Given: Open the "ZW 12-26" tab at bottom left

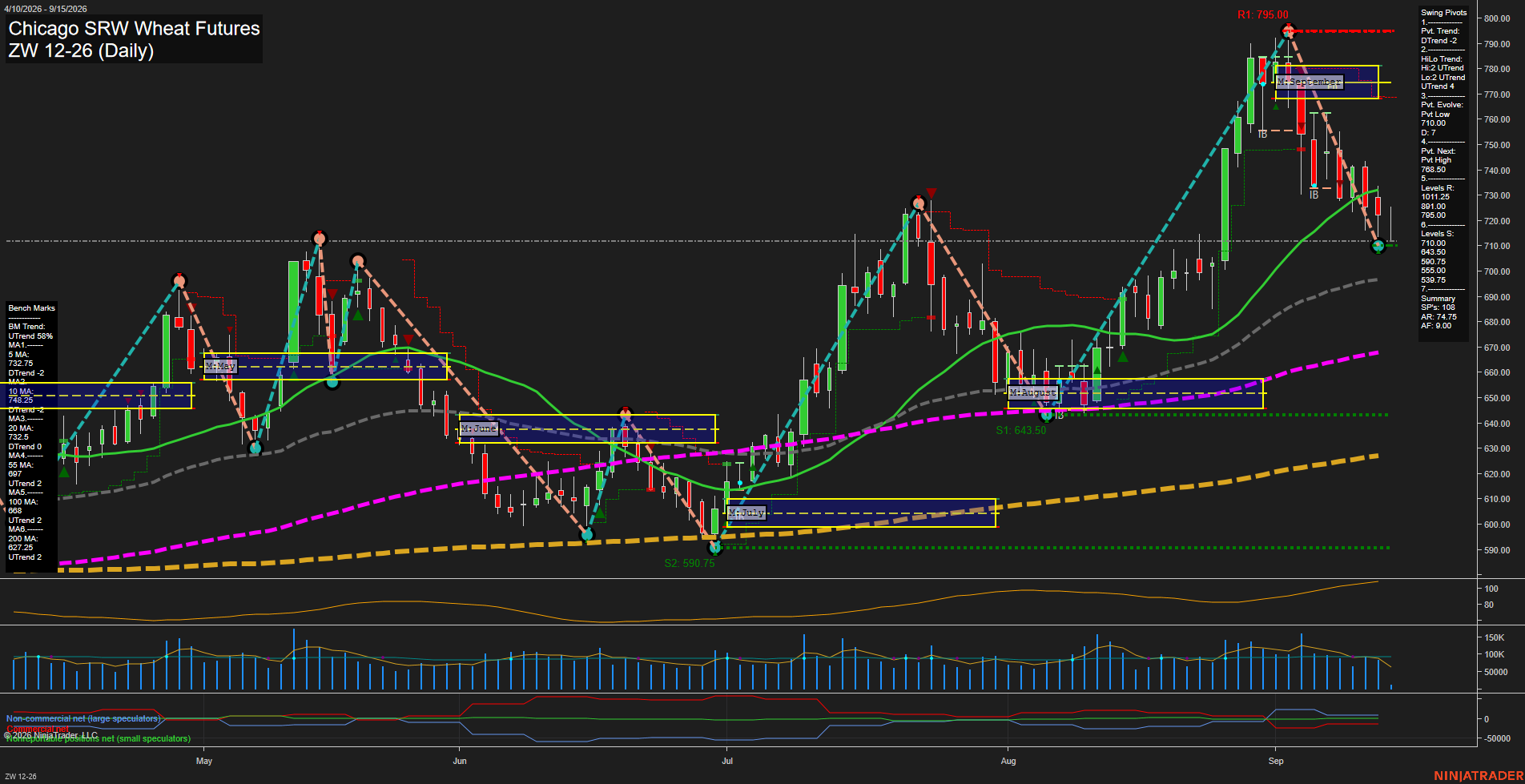Looking at the screenshot, I should pos(21,777).
